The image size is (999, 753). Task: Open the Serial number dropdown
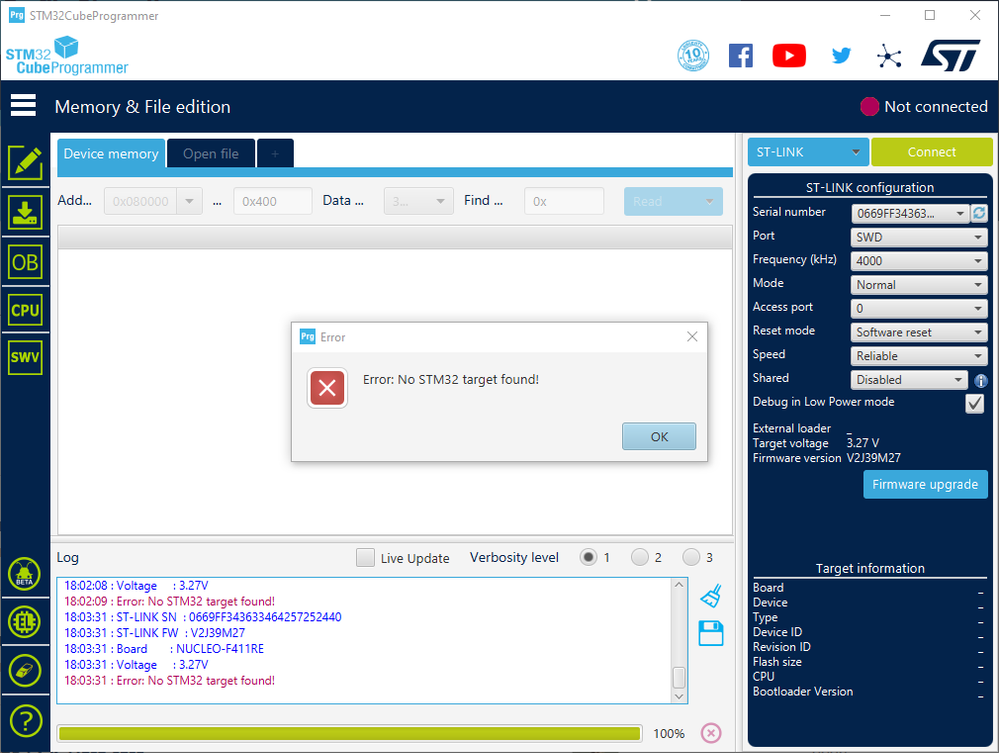click(910, 213)
